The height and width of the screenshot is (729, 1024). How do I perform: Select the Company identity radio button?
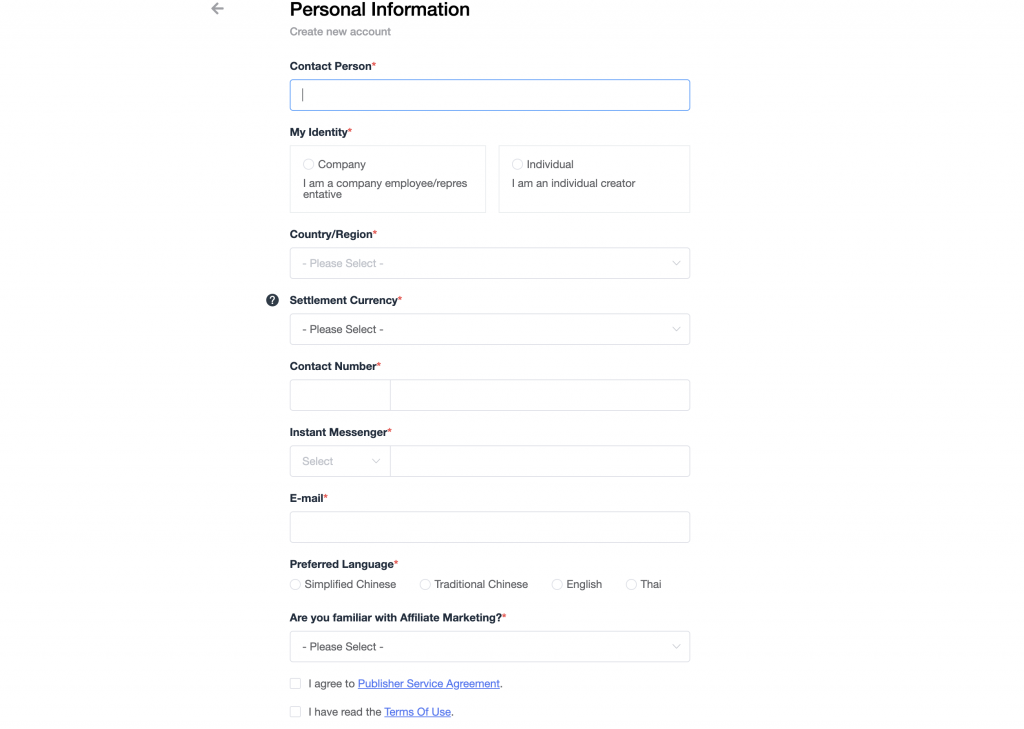point(308,164)
